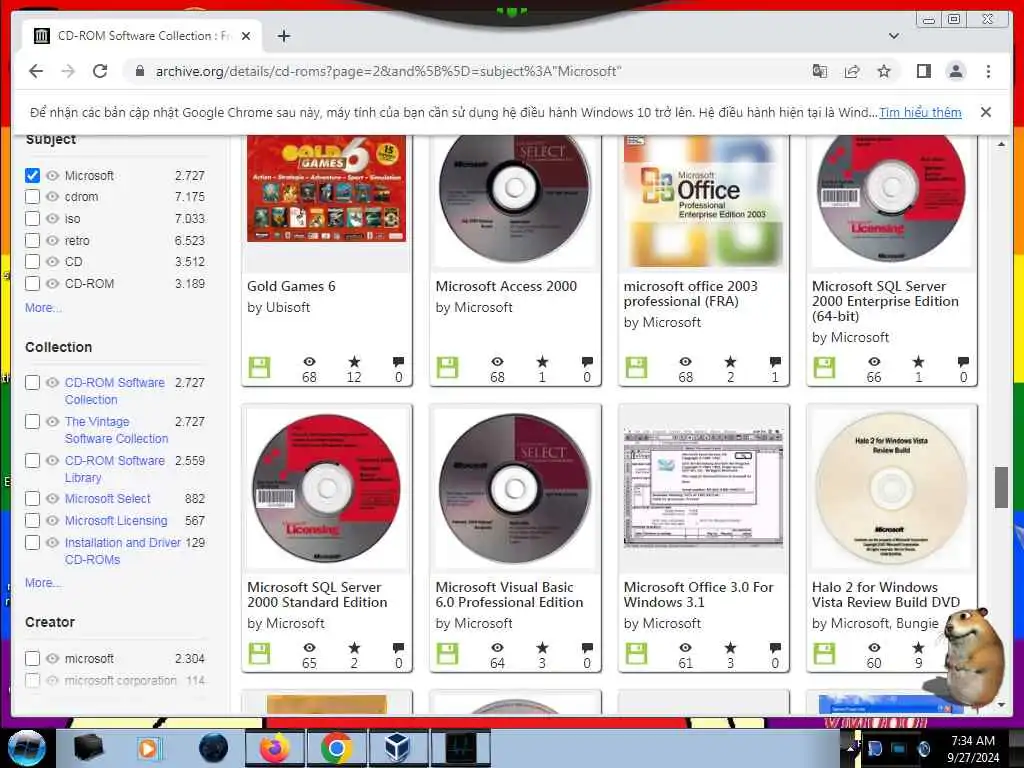Bookmark this page with star icon

884,71
